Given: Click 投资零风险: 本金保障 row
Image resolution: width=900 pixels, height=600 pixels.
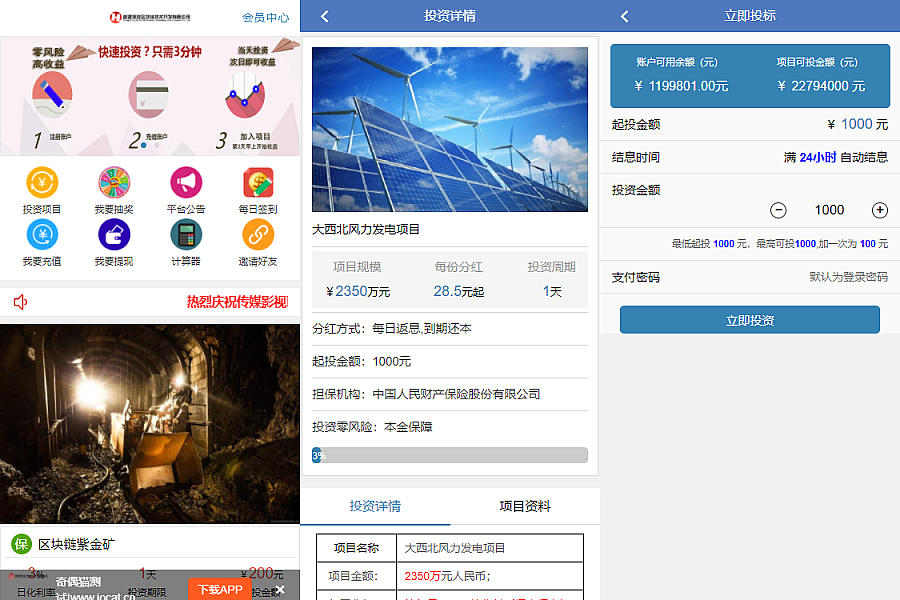Looking at the screenshot, I should click(x=449, y=427).
